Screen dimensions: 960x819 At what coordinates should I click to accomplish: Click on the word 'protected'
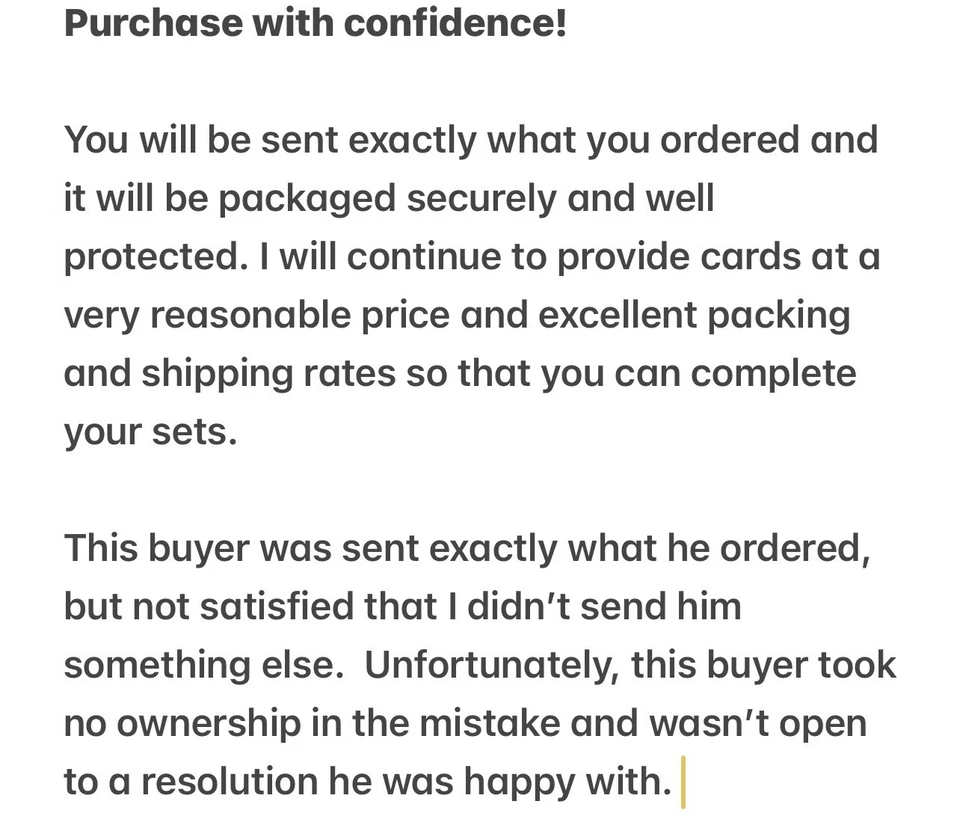tap(154, 258)
